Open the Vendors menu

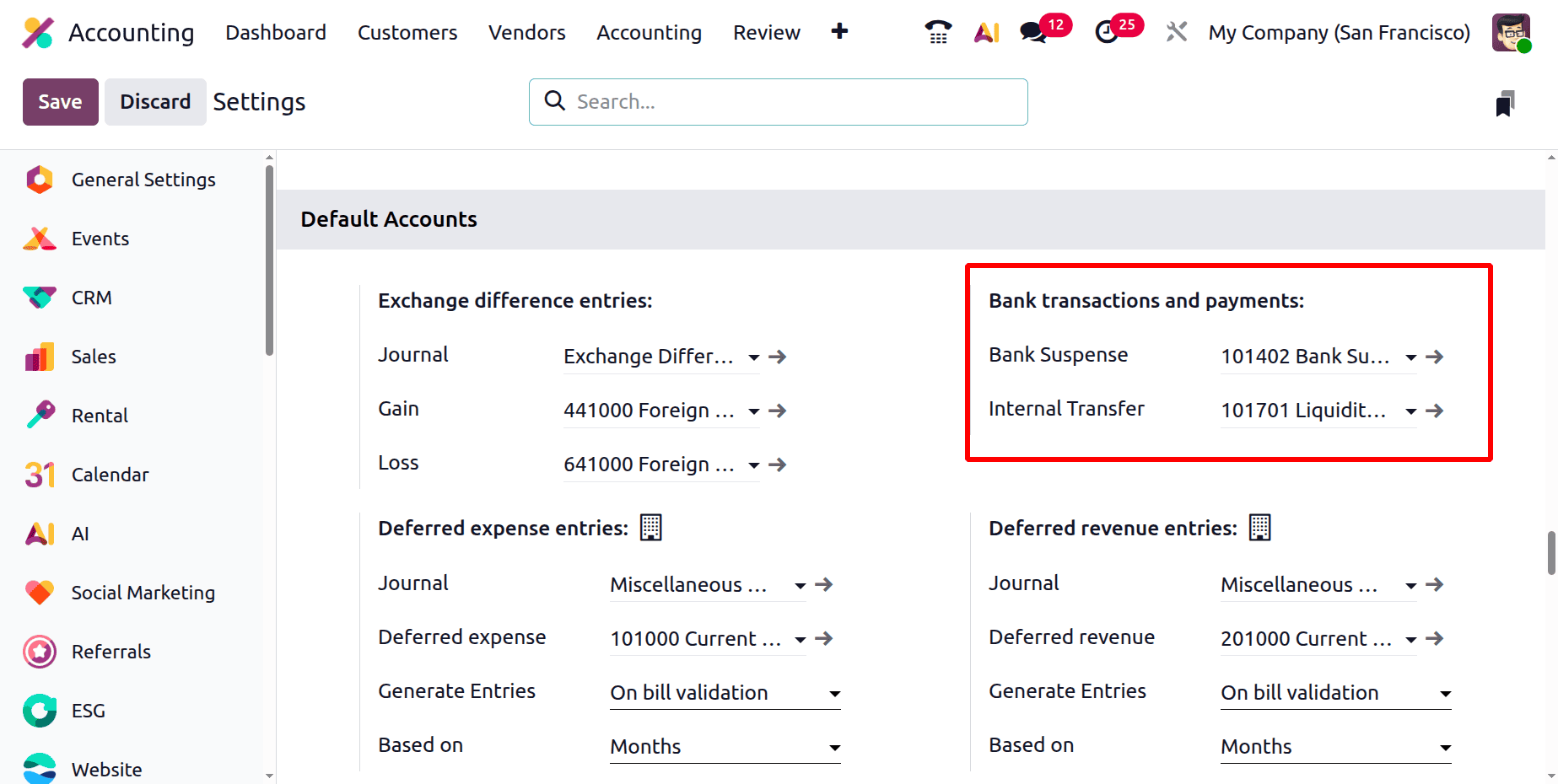pyautogui.click(x=526, y=32)
